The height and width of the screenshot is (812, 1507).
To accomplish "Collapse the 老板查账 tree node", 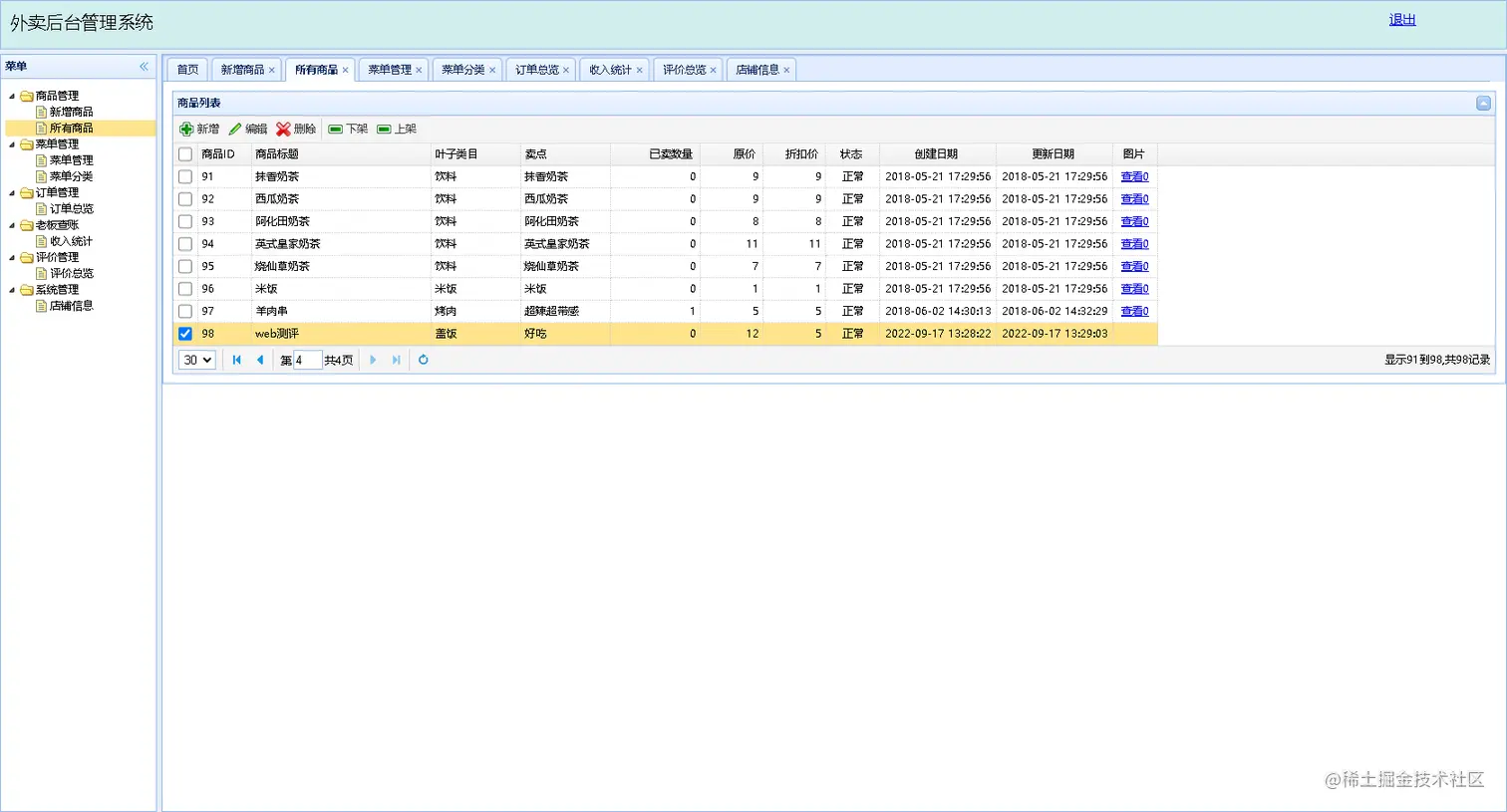I will coord(12,225).
